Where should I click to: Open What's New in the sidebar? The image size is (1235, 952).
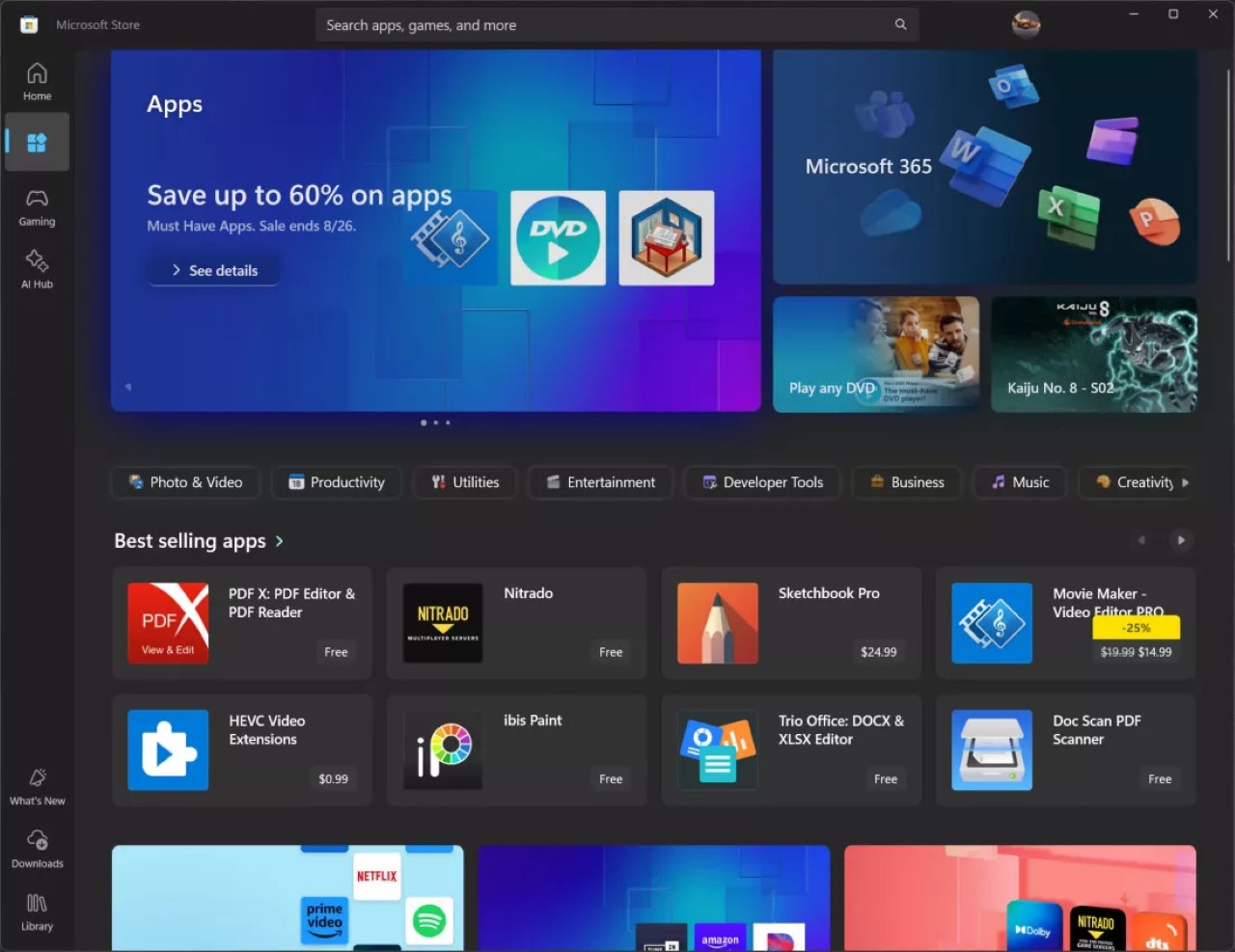point(37,785)
